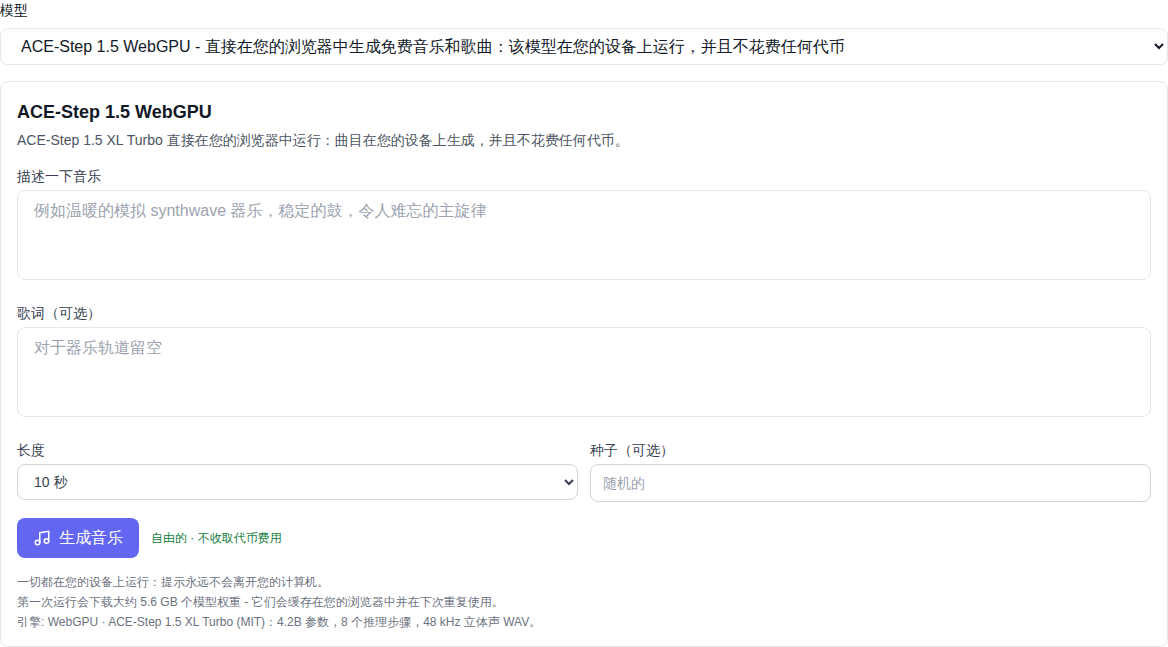Screen dimensions: 1168x647
Task: Click the 种子 seed input field
Action: point(870,483)
